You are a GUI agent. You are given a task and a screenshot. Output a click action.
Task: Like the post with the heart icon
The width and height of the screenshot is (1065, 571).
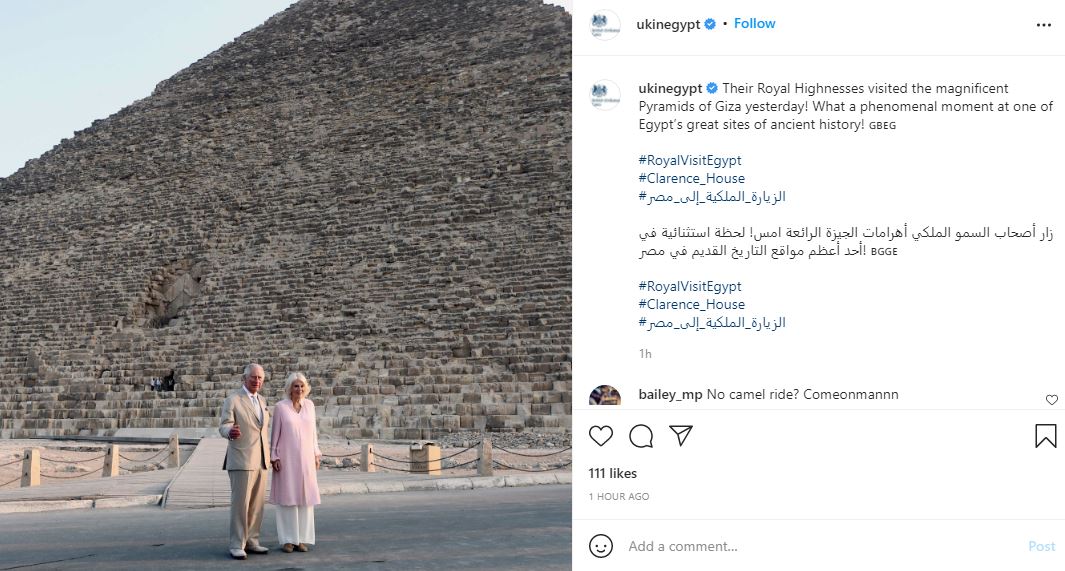pyautogui.click(x=600, y=436)
